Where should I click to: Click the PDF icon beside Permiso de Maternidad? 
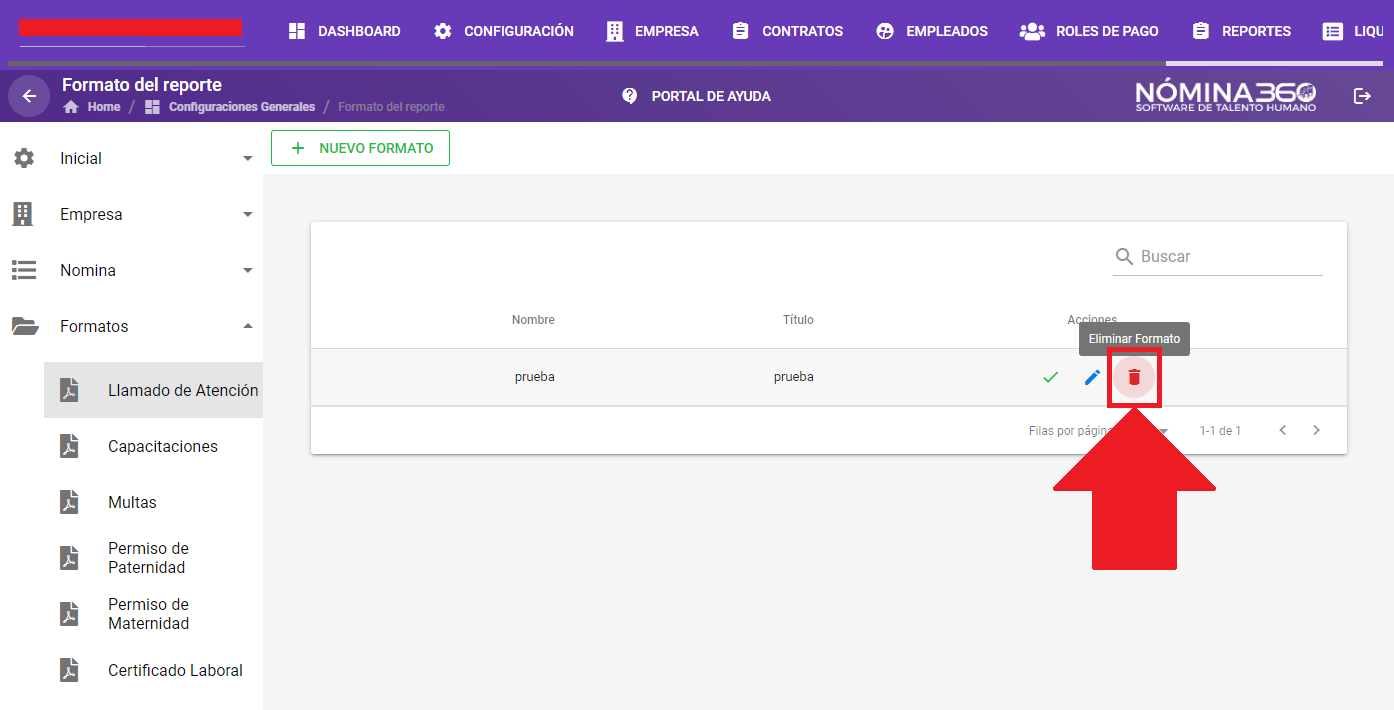pos(69,614)
